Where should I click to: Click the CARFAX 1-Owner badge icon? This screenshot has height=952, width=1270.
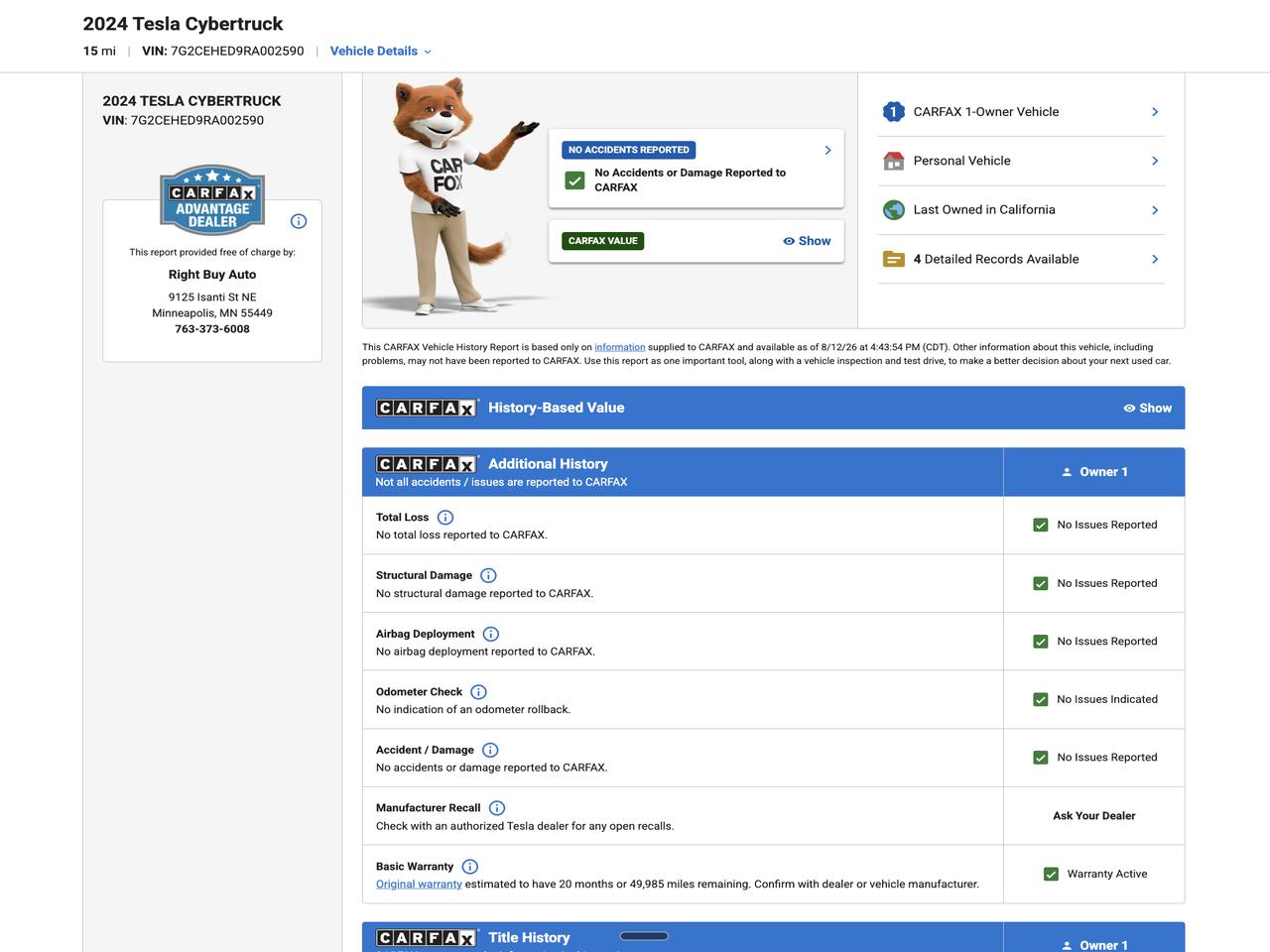point(893,112)
